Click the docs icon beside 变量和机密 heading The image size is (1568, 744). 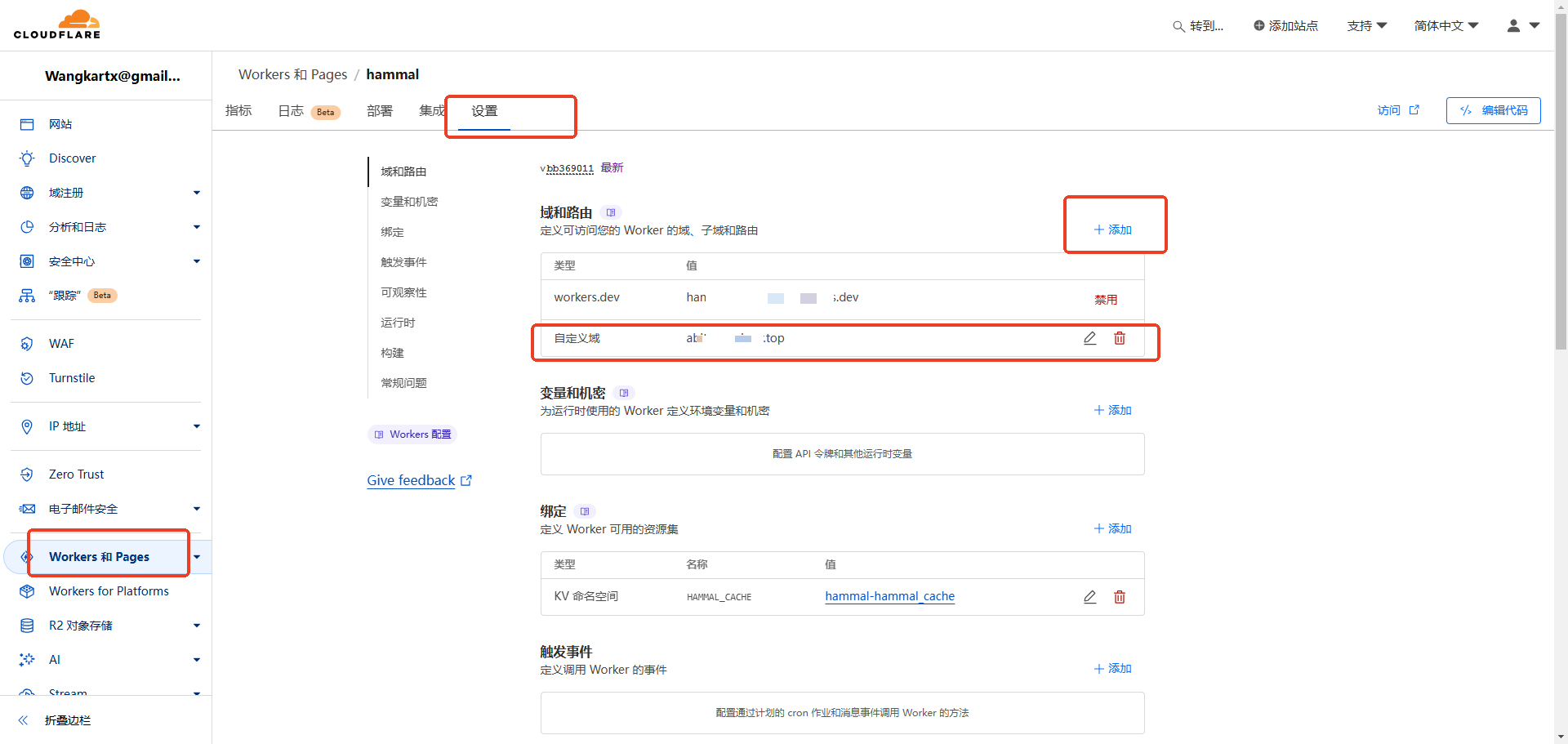[624, 393]
